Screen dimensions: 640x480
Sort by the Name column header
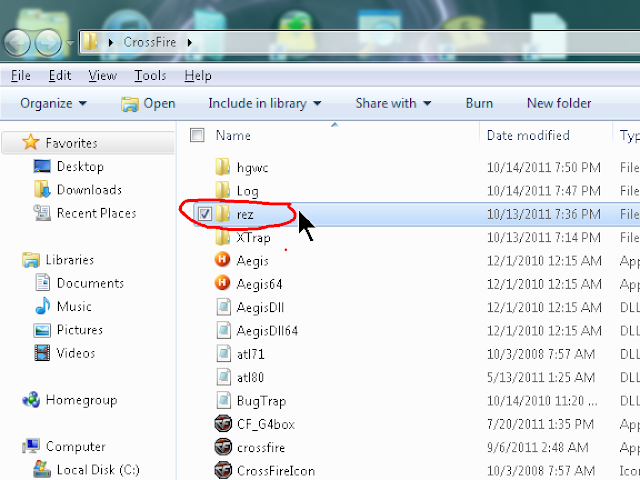click(233, 135)
